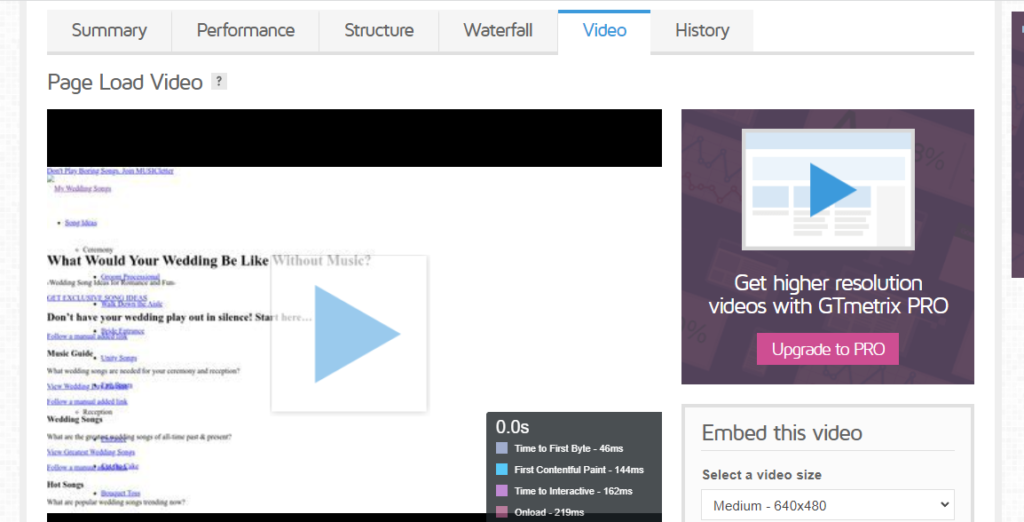This screenshot has height=522, width=1024.
Task: Click the Upgrade to PRO button
Action: pyautogui.click(x=827, y=349)
